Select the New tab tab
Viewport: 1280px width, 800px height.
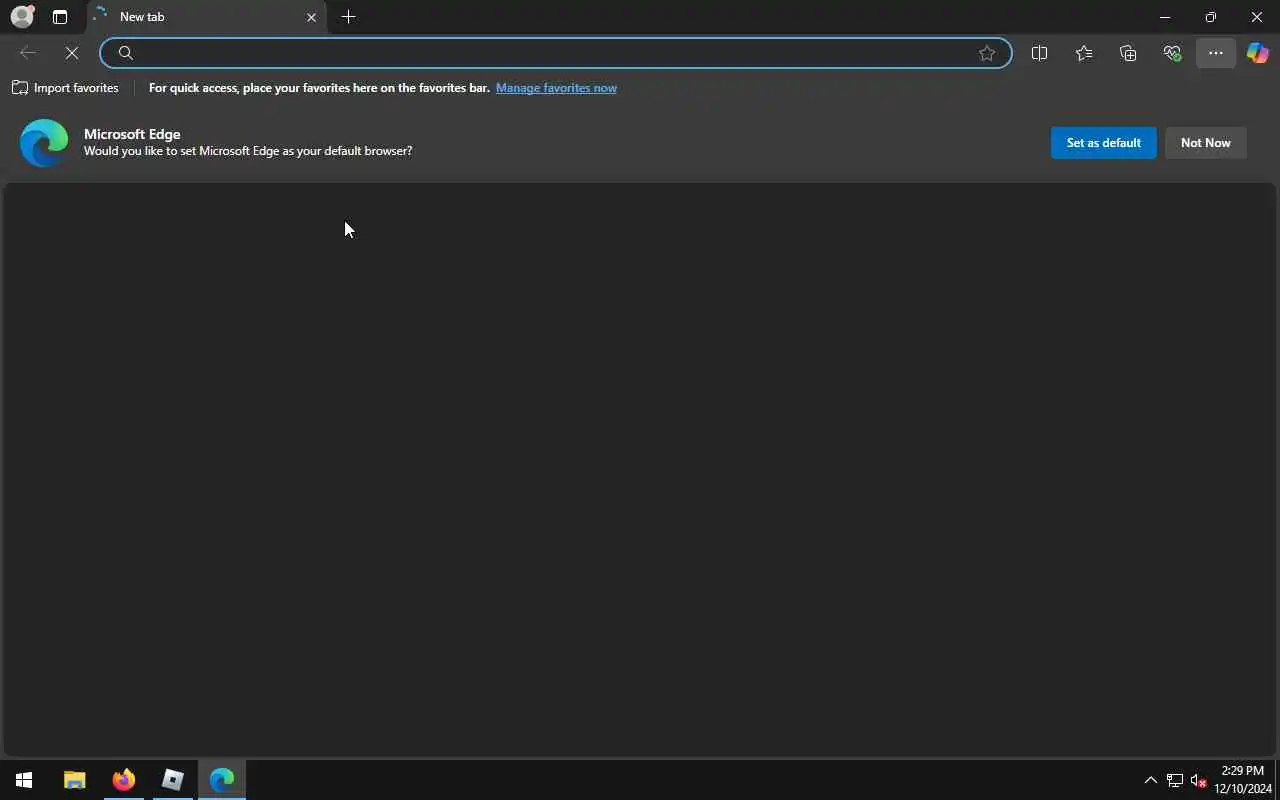(x=205, y=17)
